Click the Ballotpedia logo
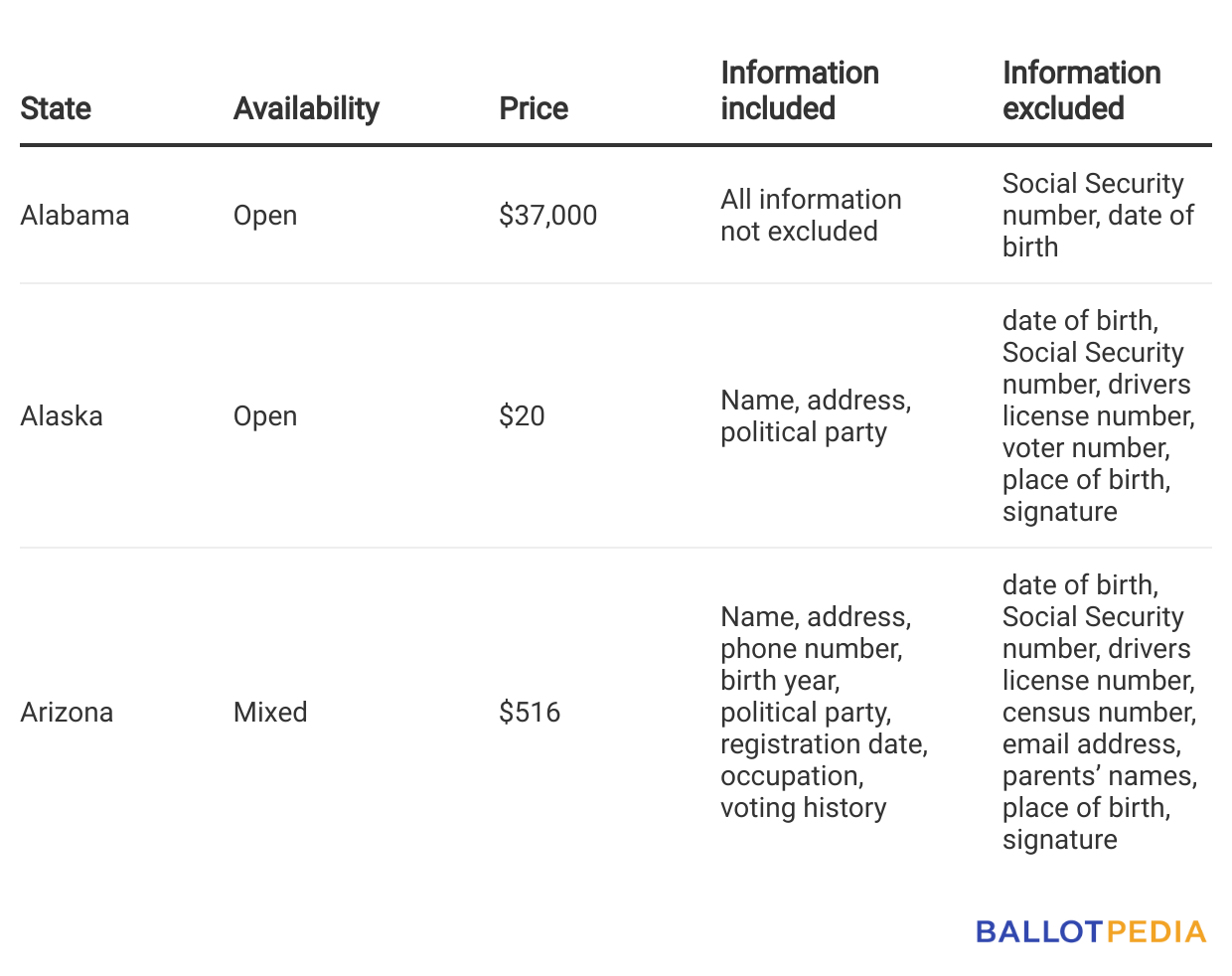Viewport: 1232px width, 976px height. click(x=1090, y=931)
